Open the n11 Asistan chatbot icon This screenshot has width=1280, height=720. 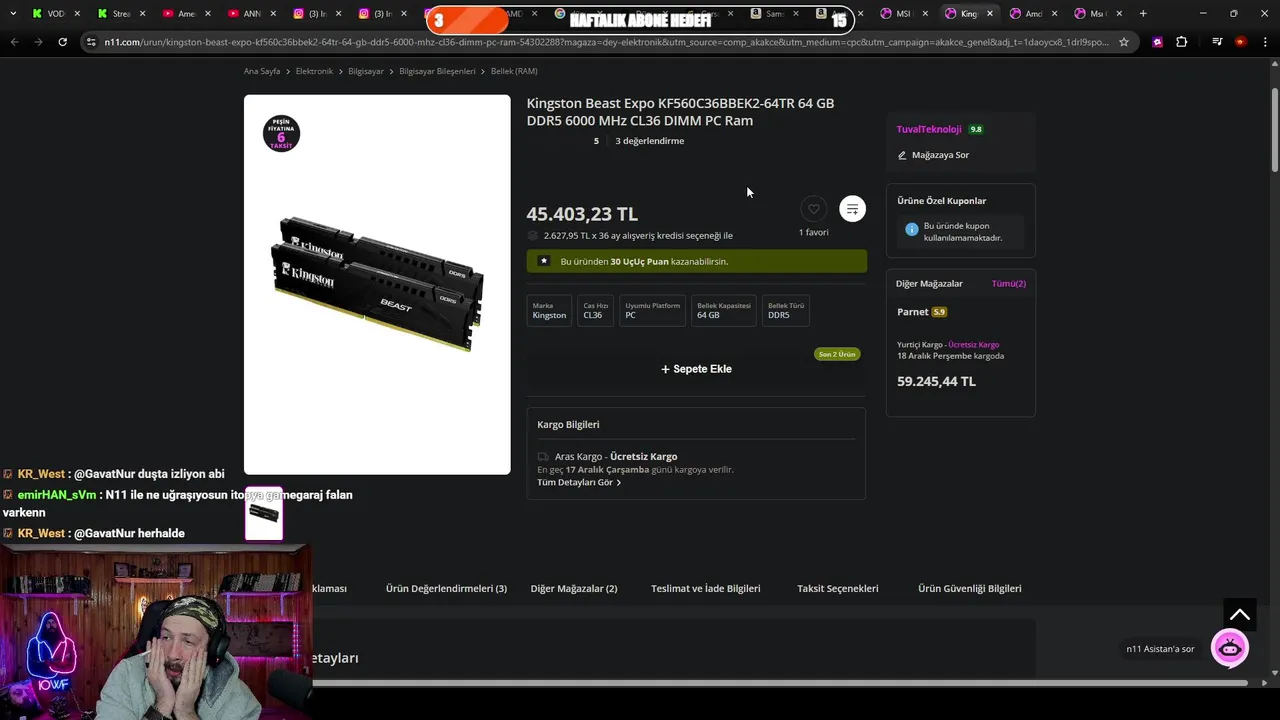click(x=1230, y=648)
